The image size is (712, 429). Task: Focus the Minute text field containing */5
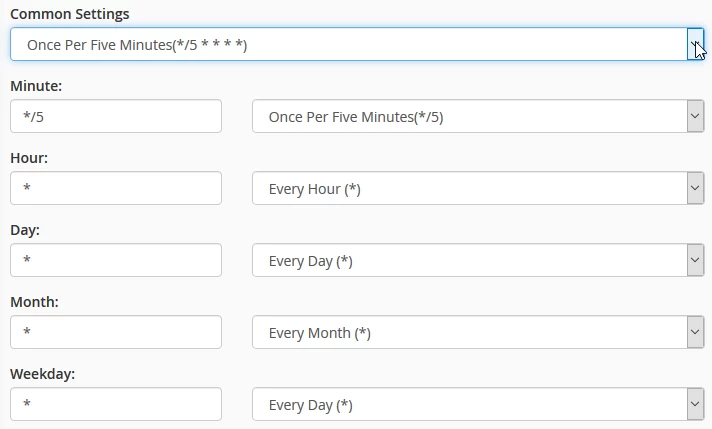[x=116, y=116]
